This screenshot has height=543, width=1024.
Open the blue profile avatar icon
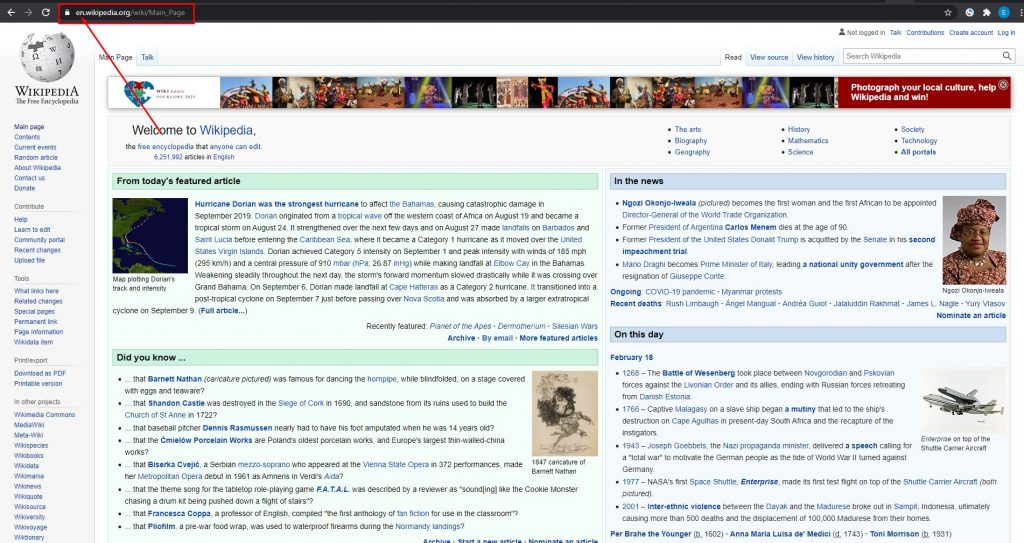(1004, 12)
